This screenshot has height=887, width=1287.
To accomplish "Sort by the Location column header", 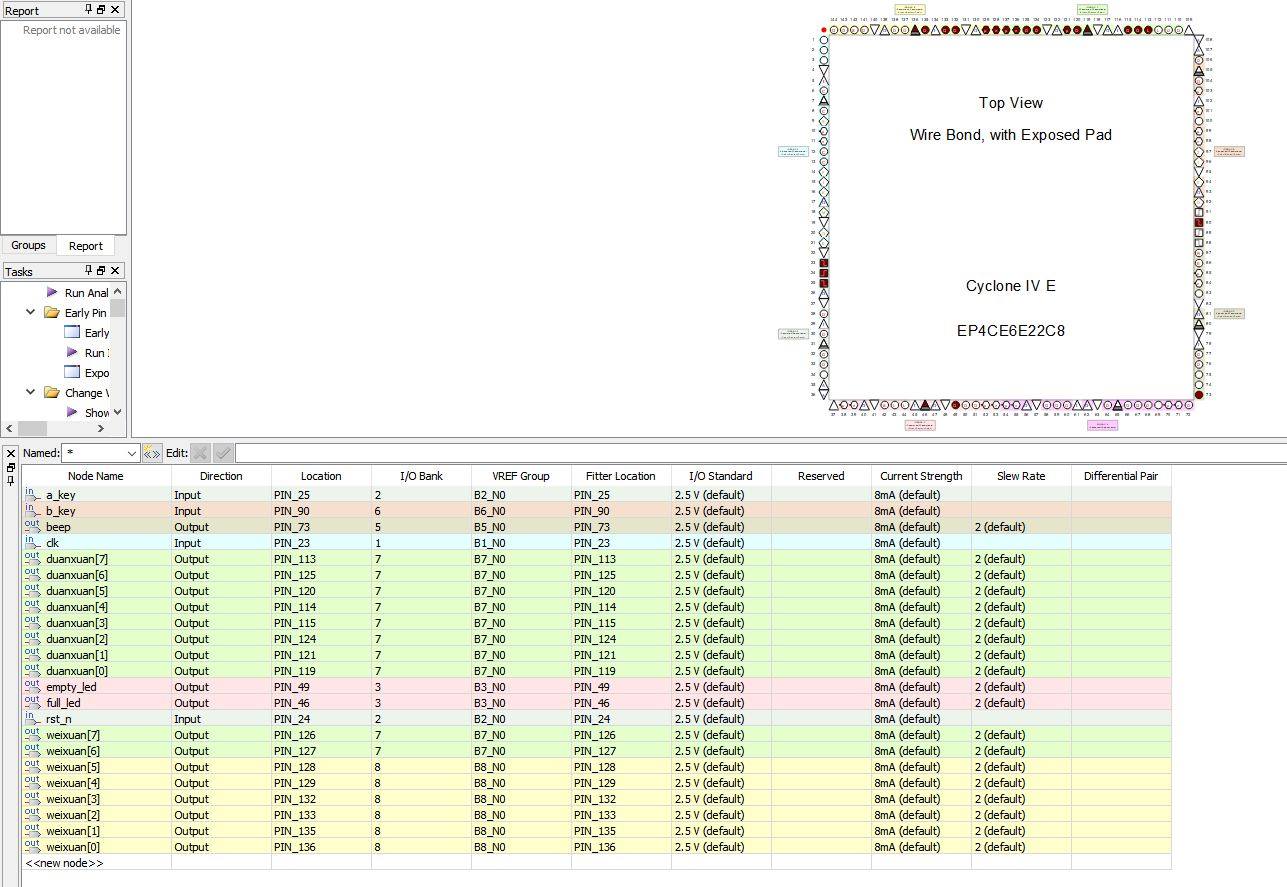I will click(321, 476).
